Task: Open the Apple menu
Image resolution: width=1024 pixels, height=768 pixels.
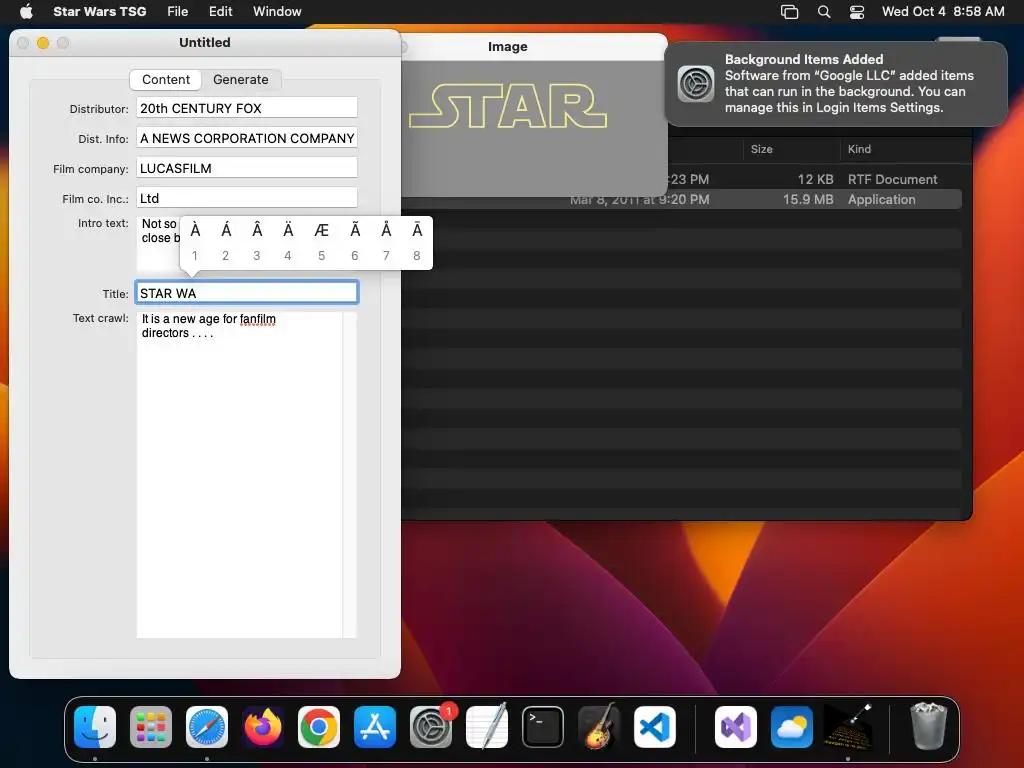Action: (26, 11)
